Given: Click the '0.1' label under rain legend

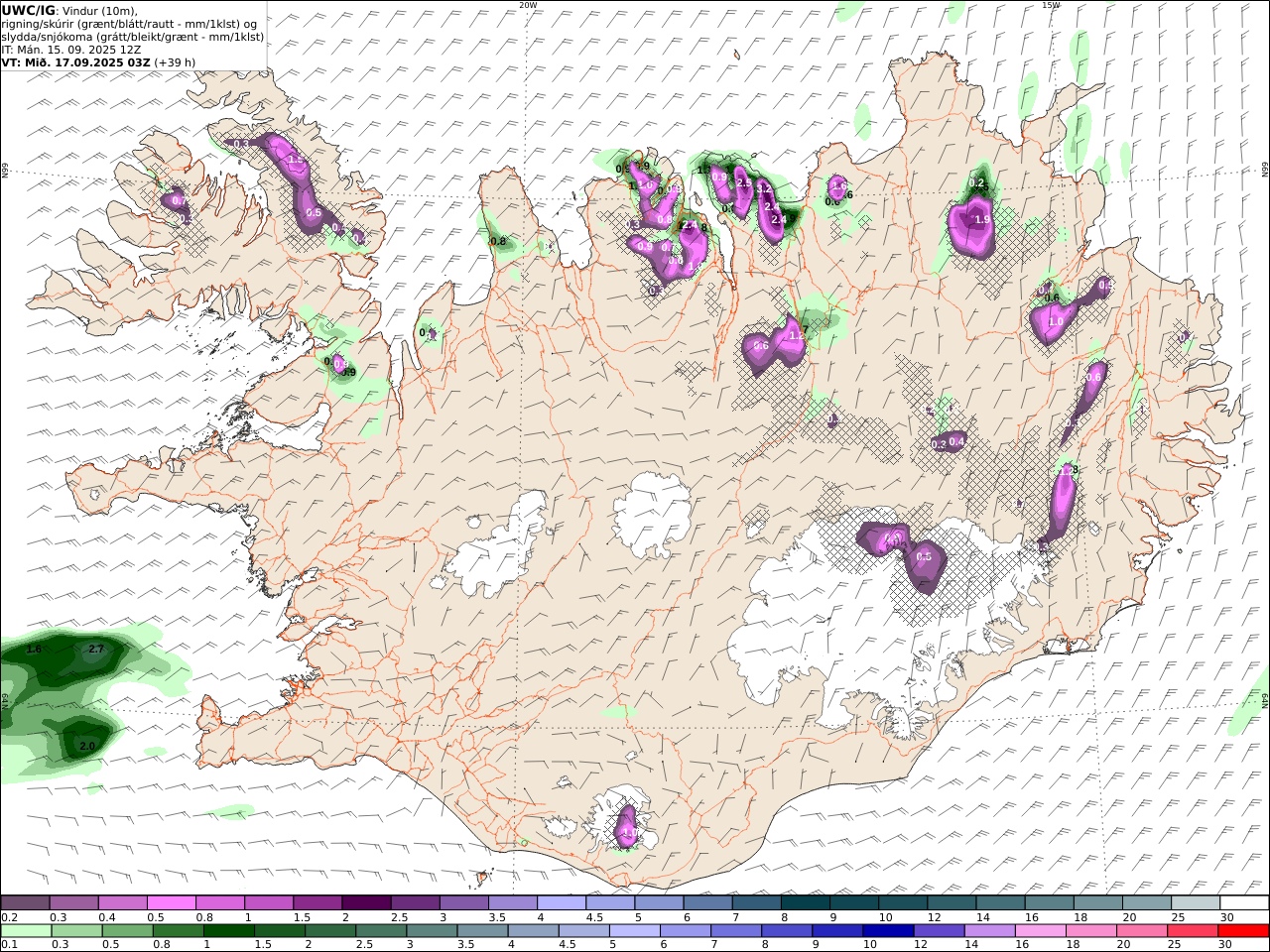Looking at the screenshot, I should pos(9,945).
